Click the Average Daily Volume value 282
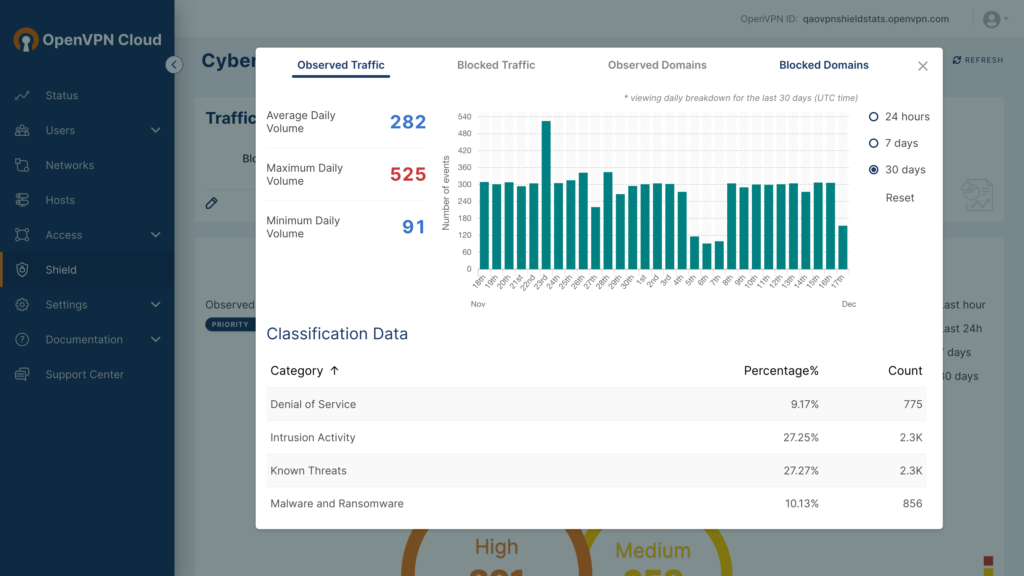1024x576 pixels. click(x=408, y=122)
